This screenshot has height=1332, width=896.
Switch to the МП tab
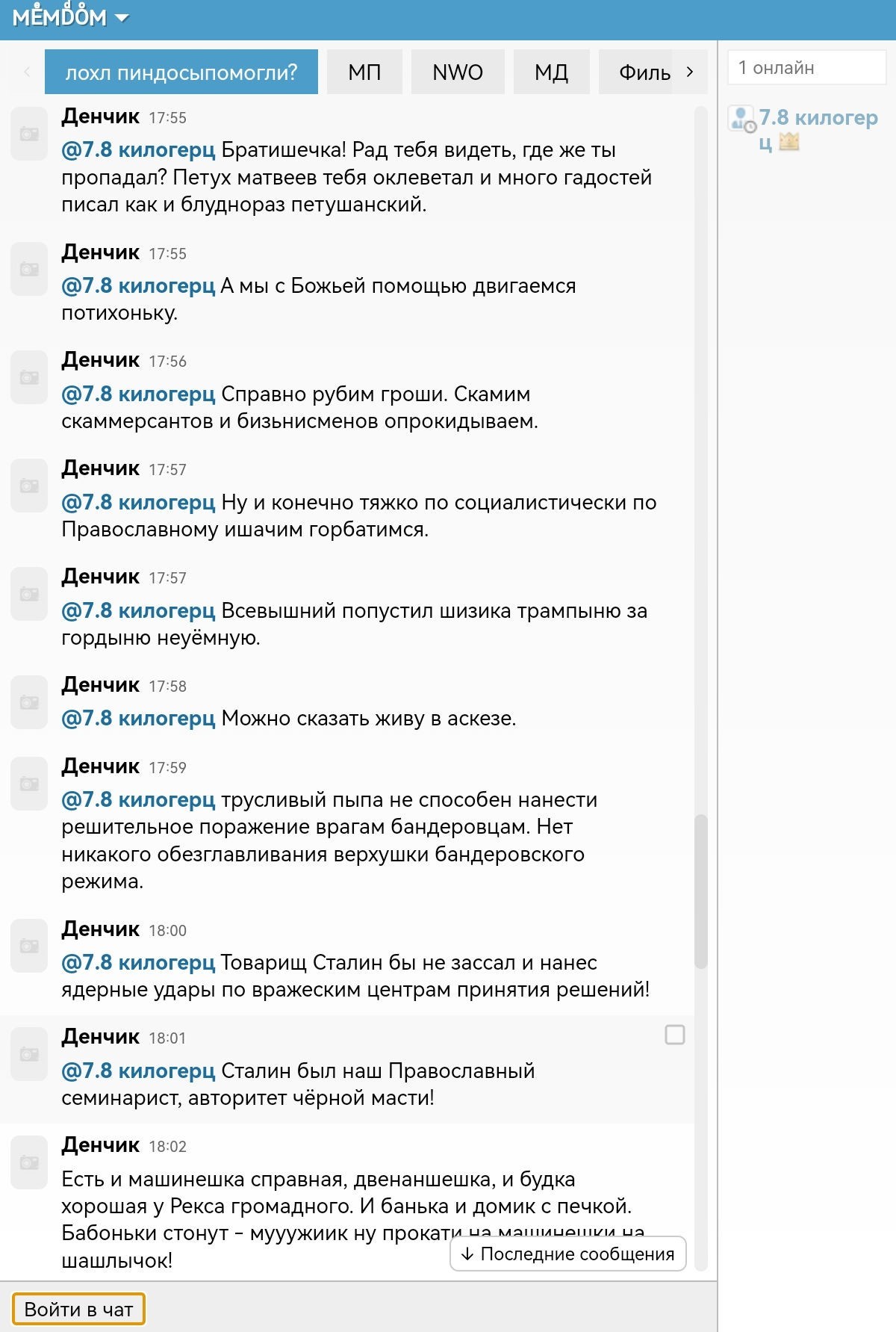pyautogui.click(x=364, y=72)
